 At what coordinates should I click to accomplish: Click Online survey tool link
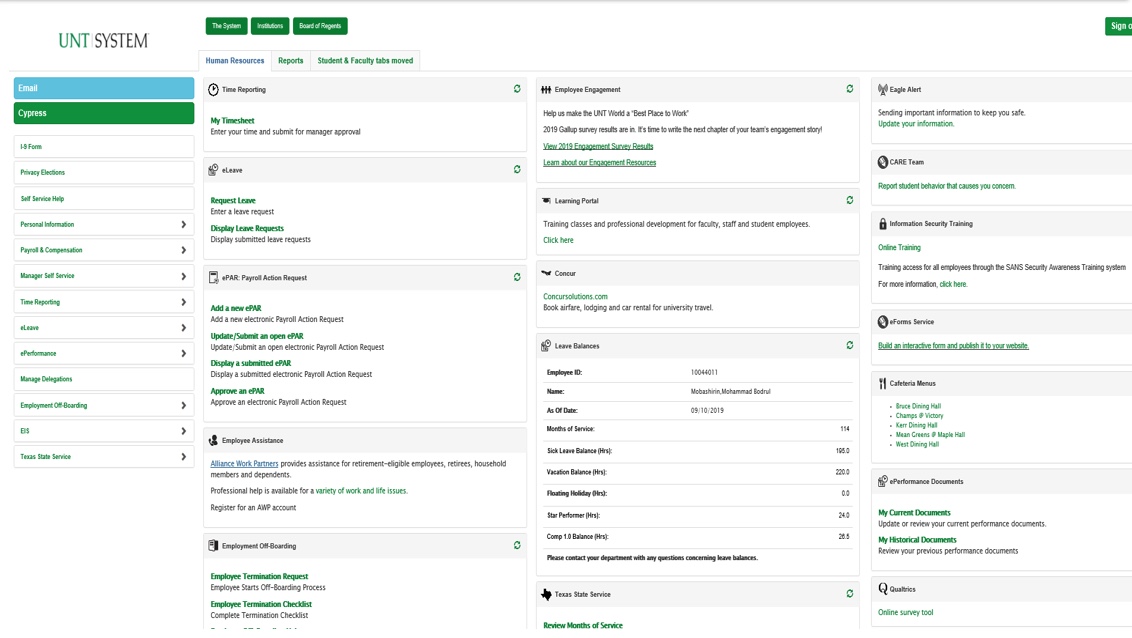(905, 613)
